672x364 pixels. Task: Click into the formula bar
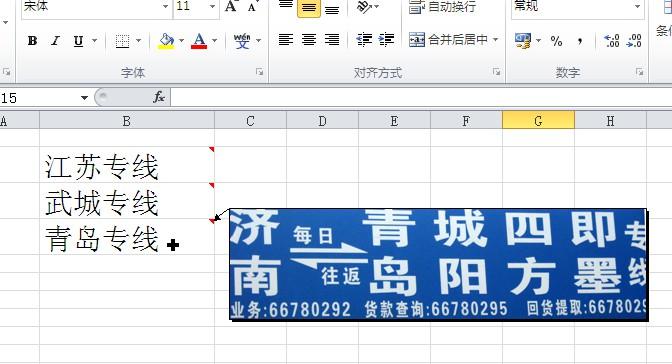(421, 97)
